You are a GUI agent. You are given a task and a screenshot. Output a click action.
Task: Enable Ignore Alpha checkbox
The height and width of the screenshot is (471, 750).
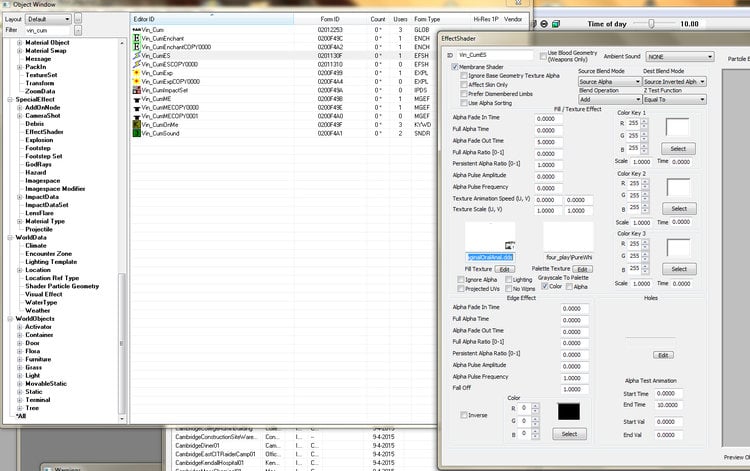461,280
